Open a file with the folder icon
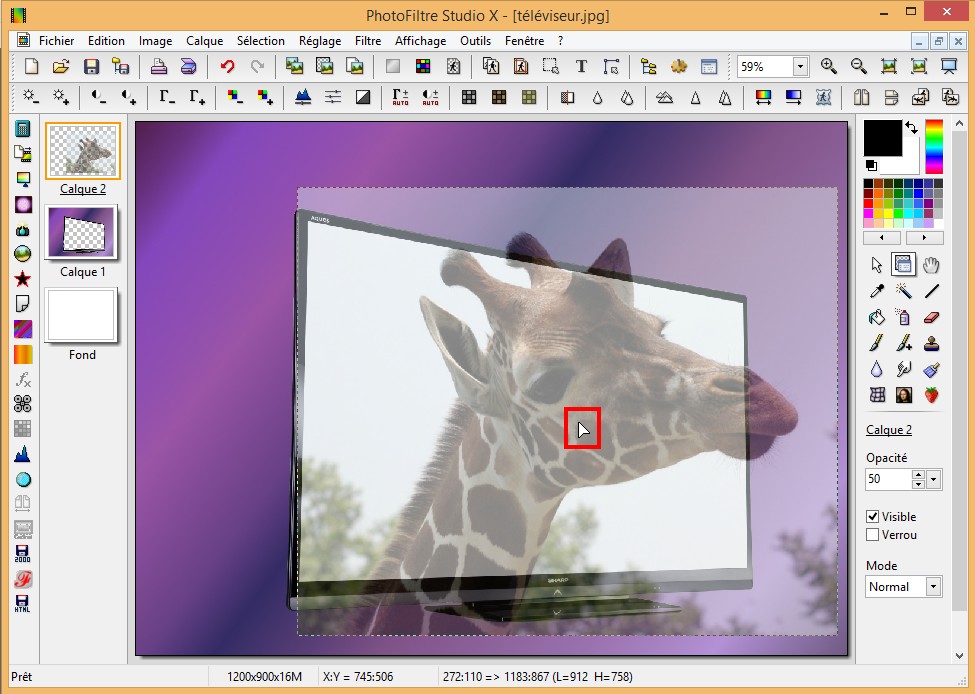Image resolution: width=975 pixels, height=694 pixels. tap(61, 66)
